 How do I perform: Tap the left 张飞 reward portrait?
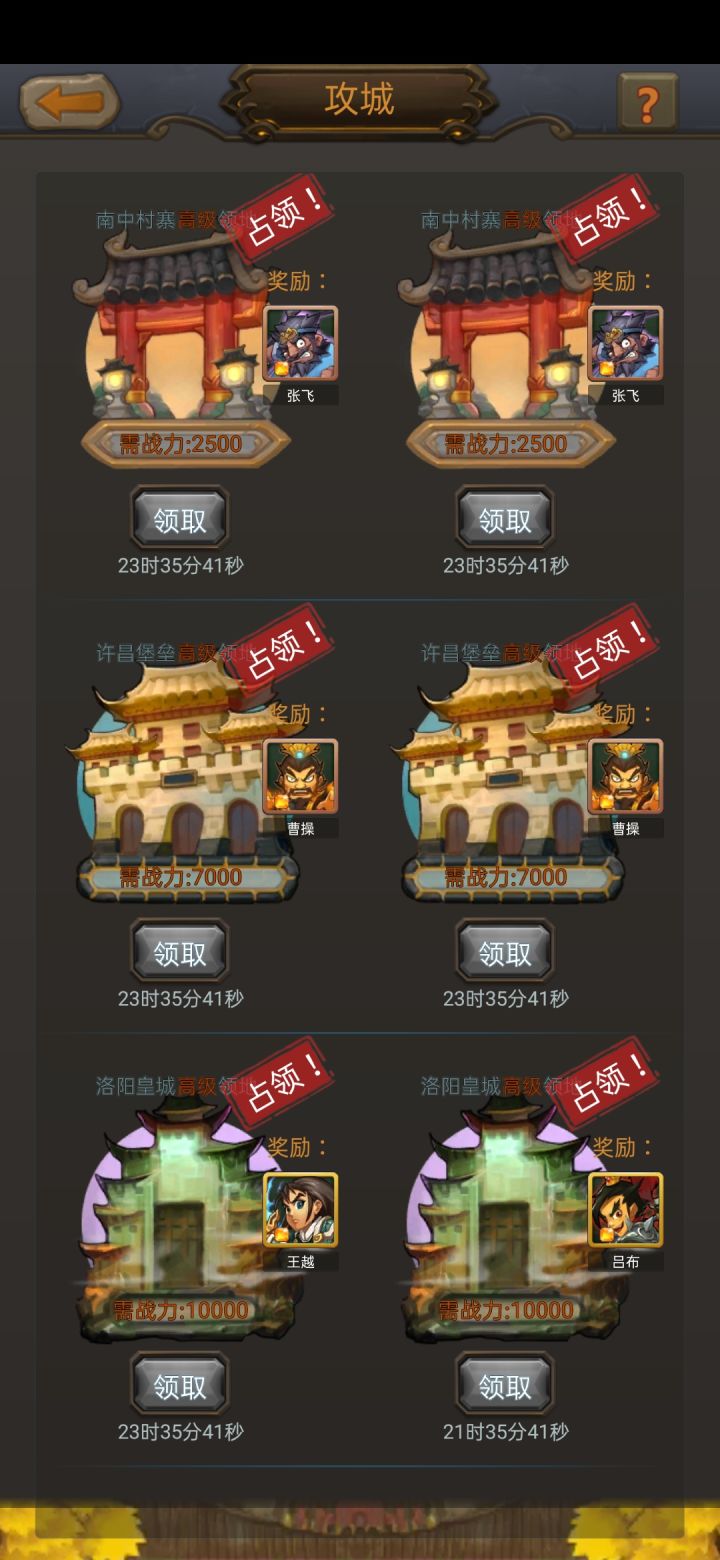300,344
